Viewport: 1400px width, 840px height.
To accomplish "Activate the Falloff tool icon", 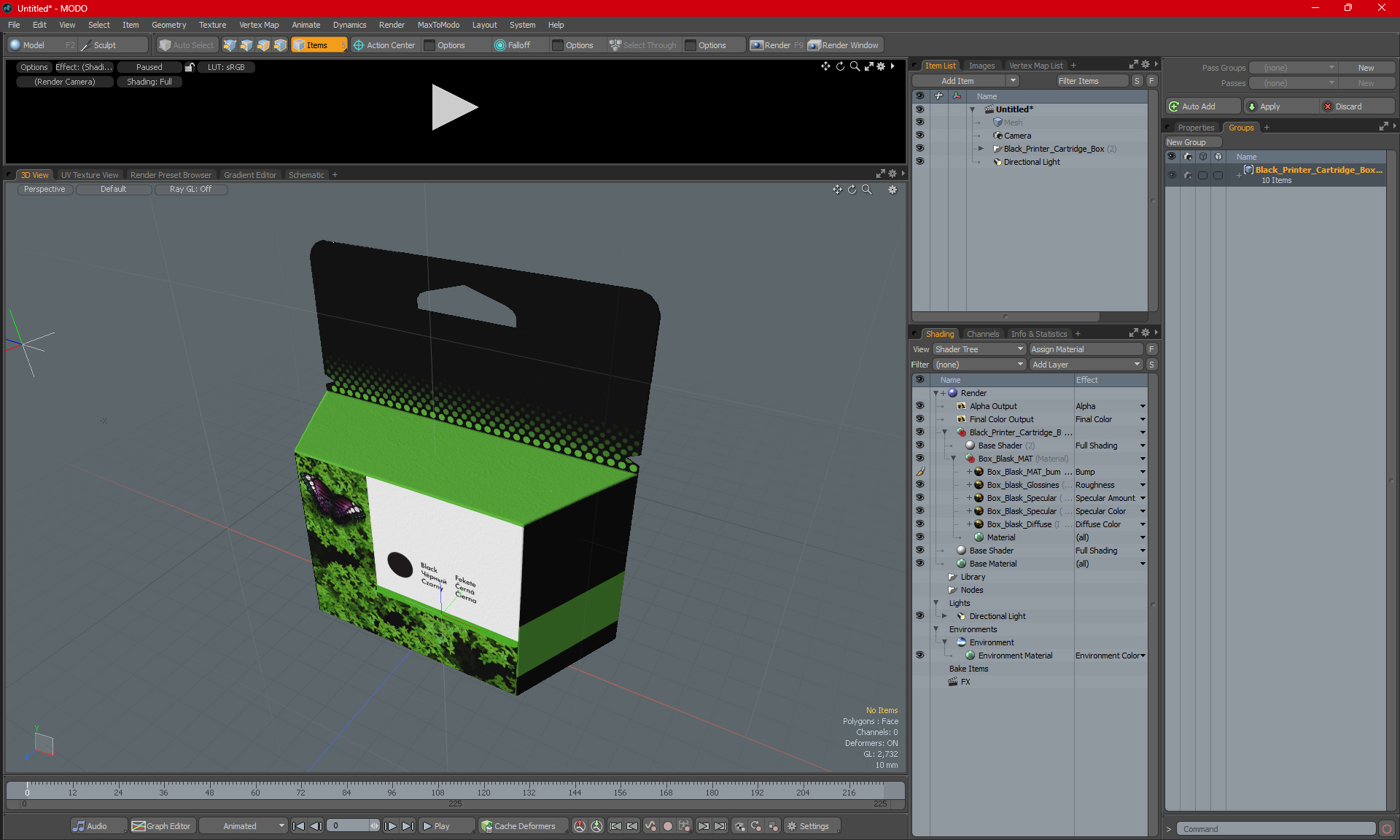I will click(x=500, y=45).
